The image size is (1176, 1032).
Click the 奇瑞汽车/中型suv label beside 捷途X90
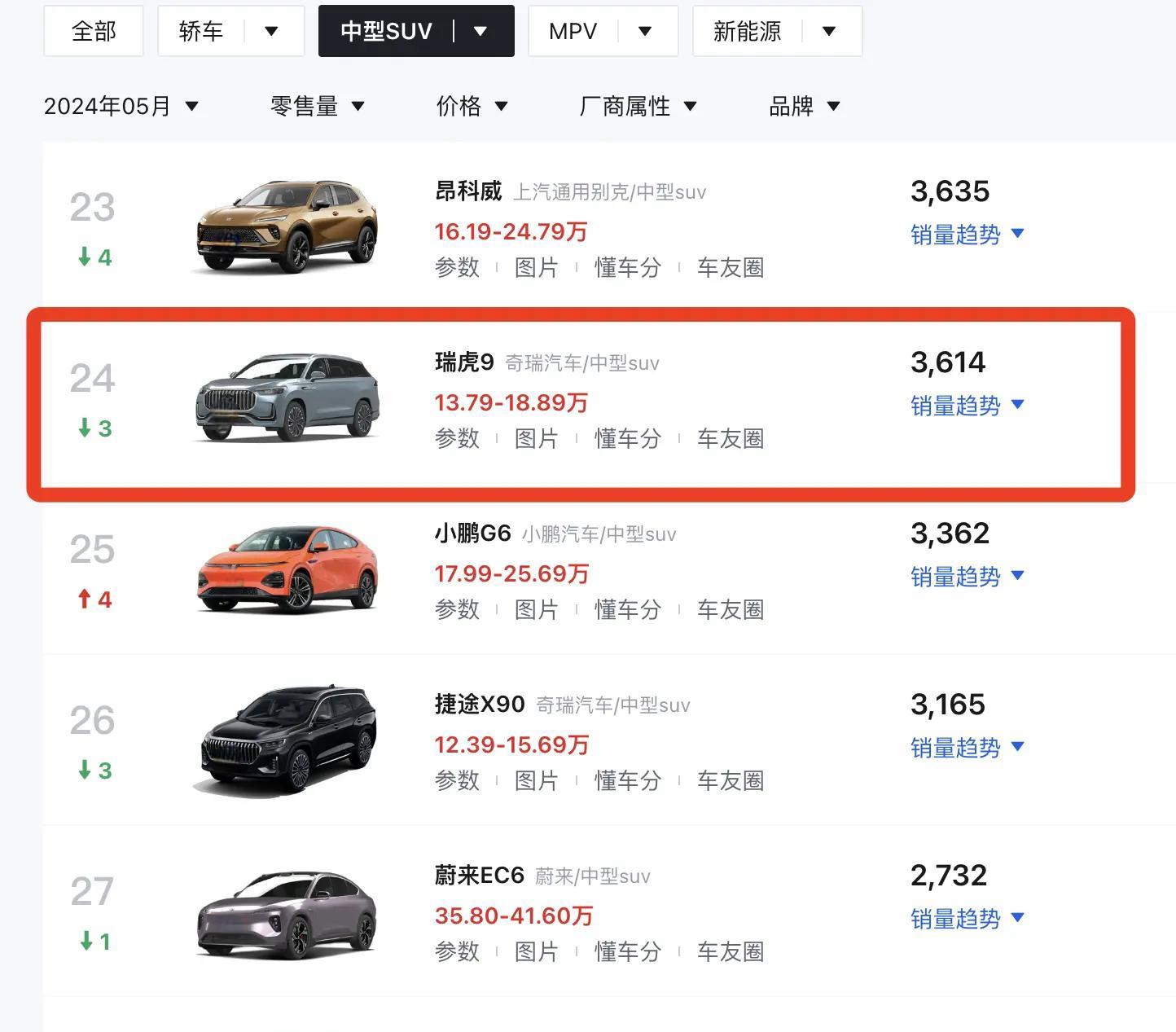(x=613, y=705)
